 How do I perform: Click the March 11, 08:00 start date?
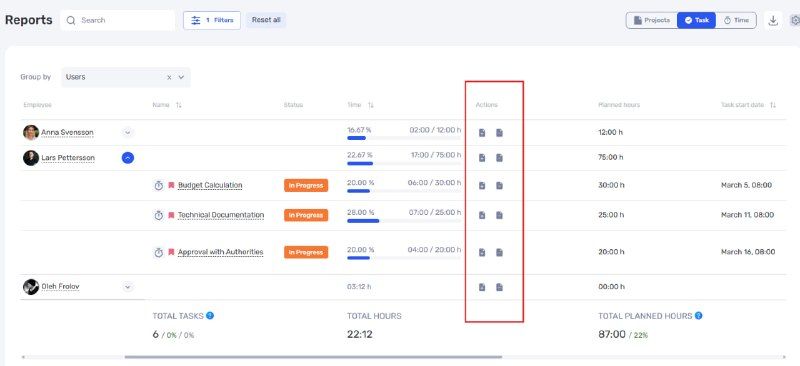click(x=747, y=215)
